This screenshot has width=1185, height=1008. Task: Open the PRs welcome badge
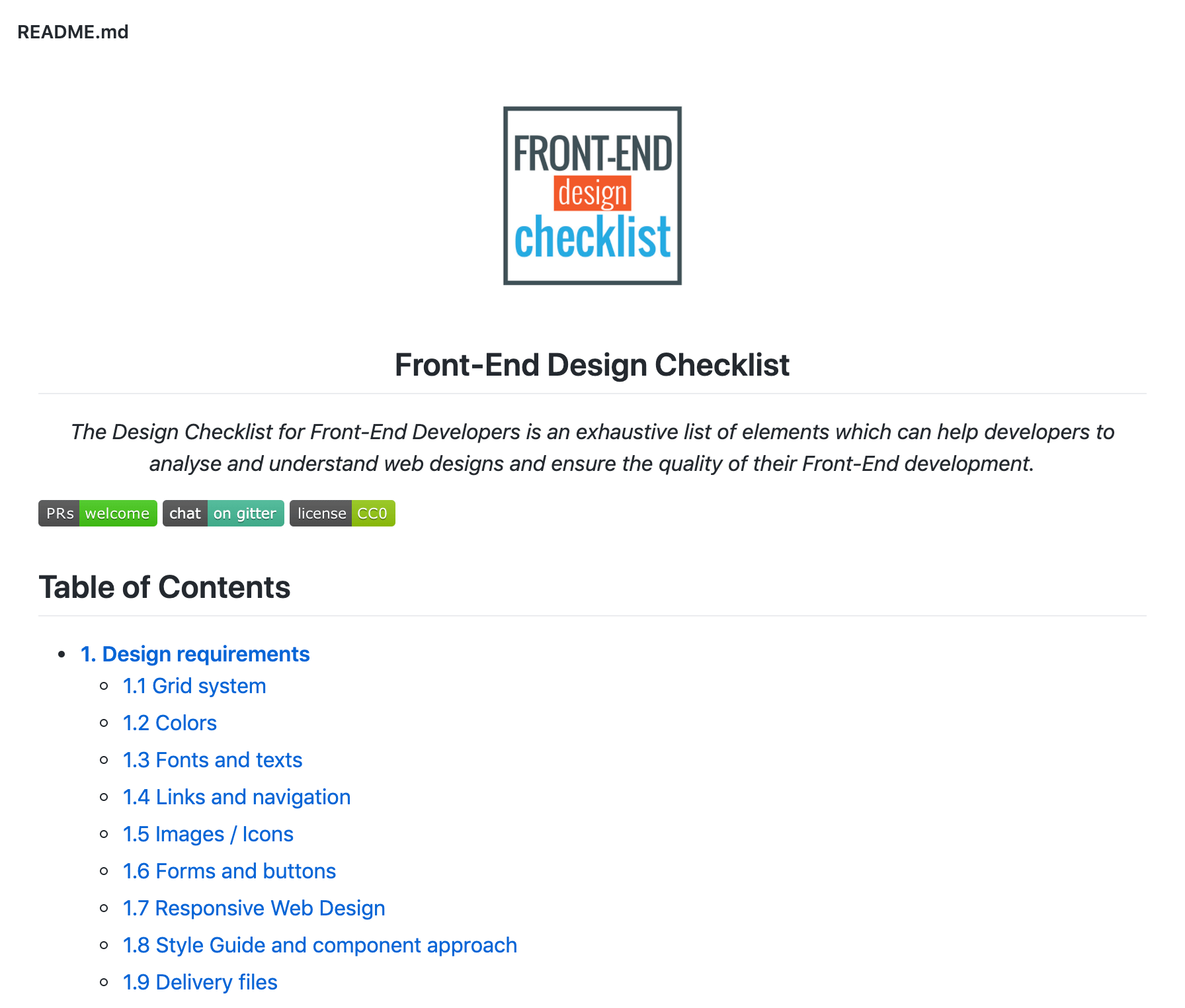(x=98, y=513)
